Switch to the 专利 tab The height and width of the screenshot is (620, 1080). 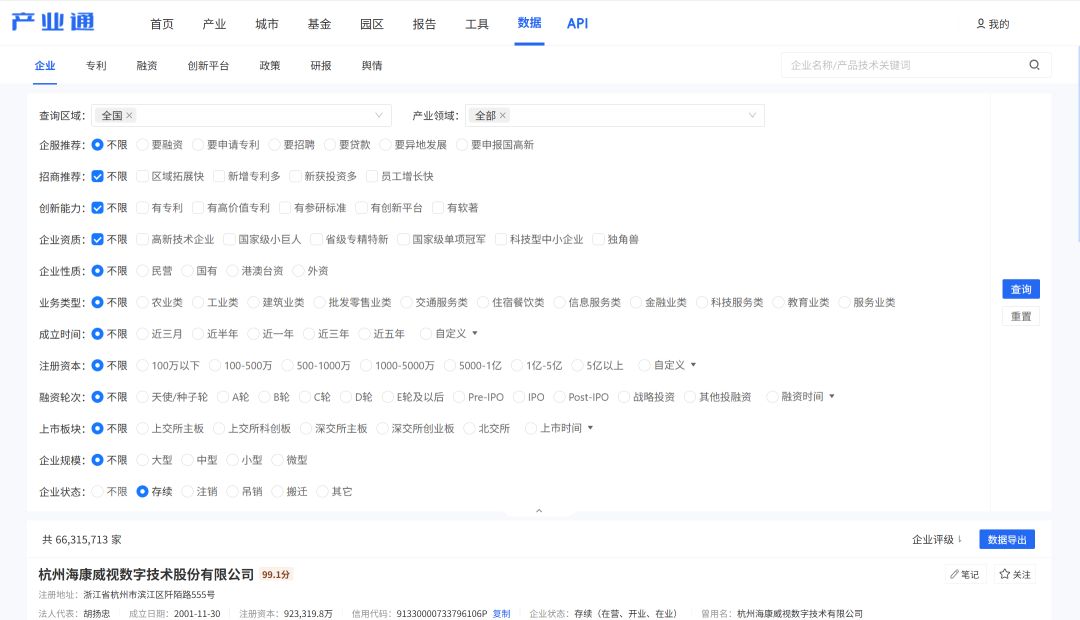point(96,66)
